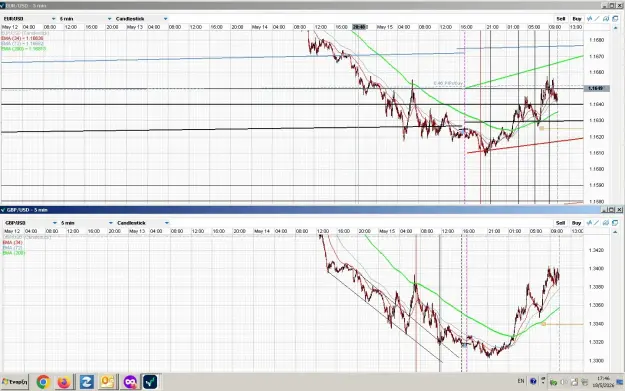The height and width of the screenshot is (391, 625).
Task: Switch to the trading platform taskbar icon
Action: pos(150,382)
